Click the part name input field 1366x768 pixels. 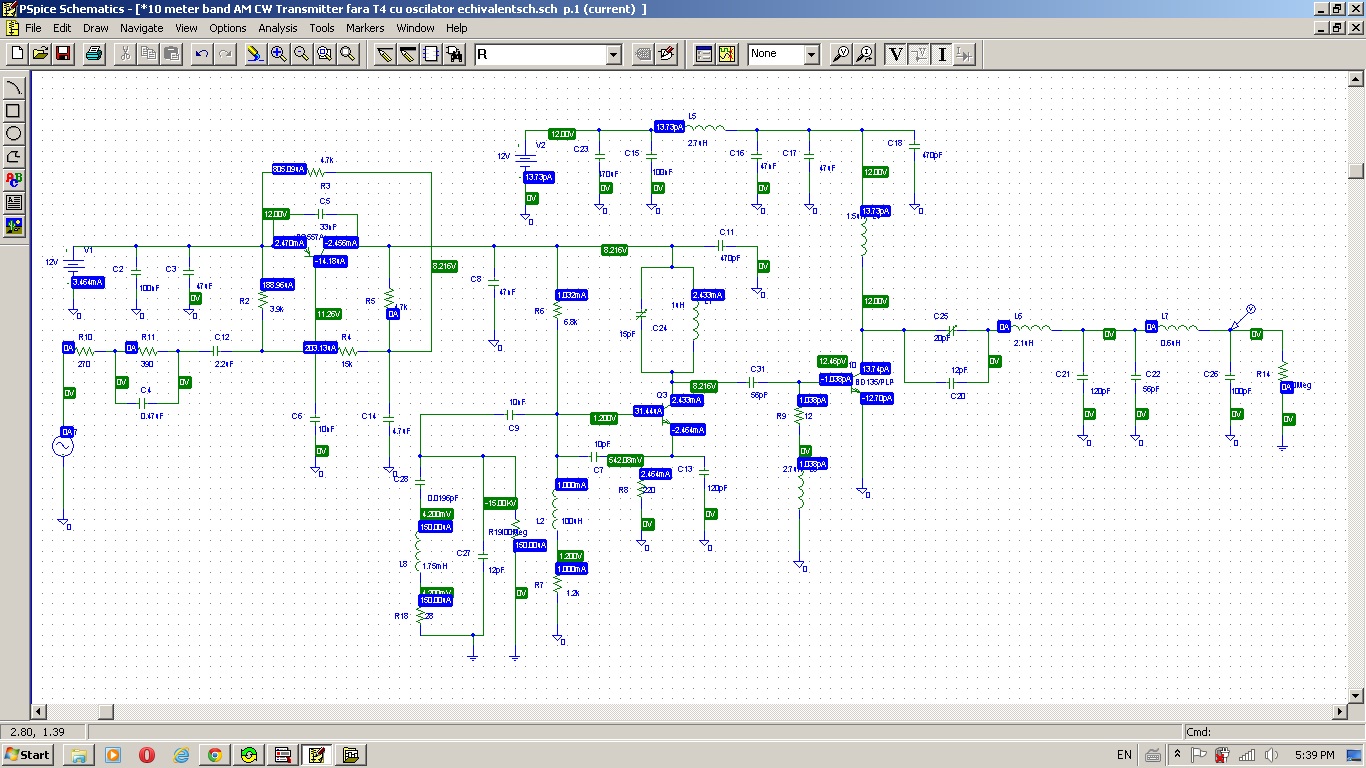(x=540, y=55)
